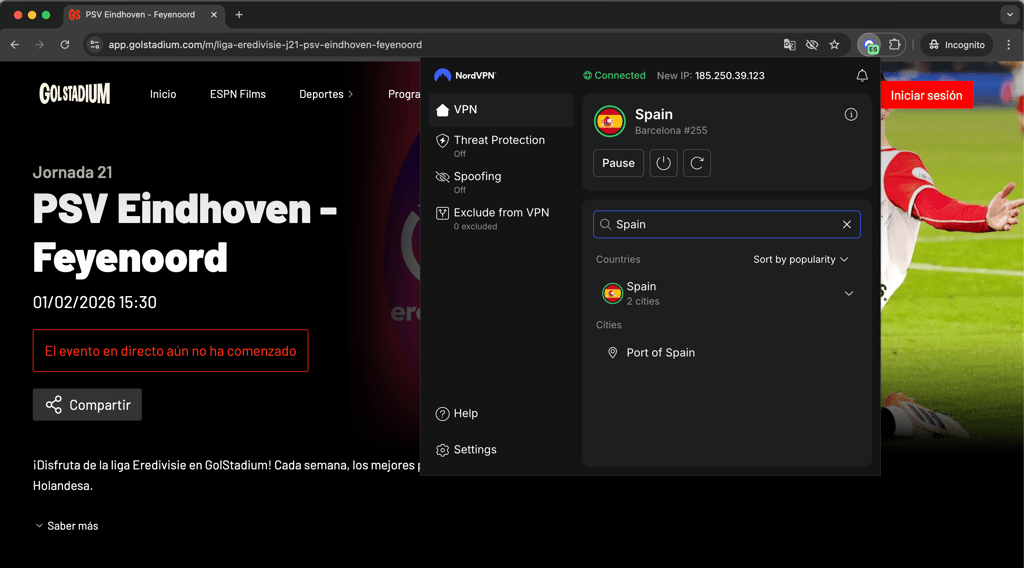This screenshot has height=568, width=1024.
Task: Clear the Spain search text
Action: (846, 224)
